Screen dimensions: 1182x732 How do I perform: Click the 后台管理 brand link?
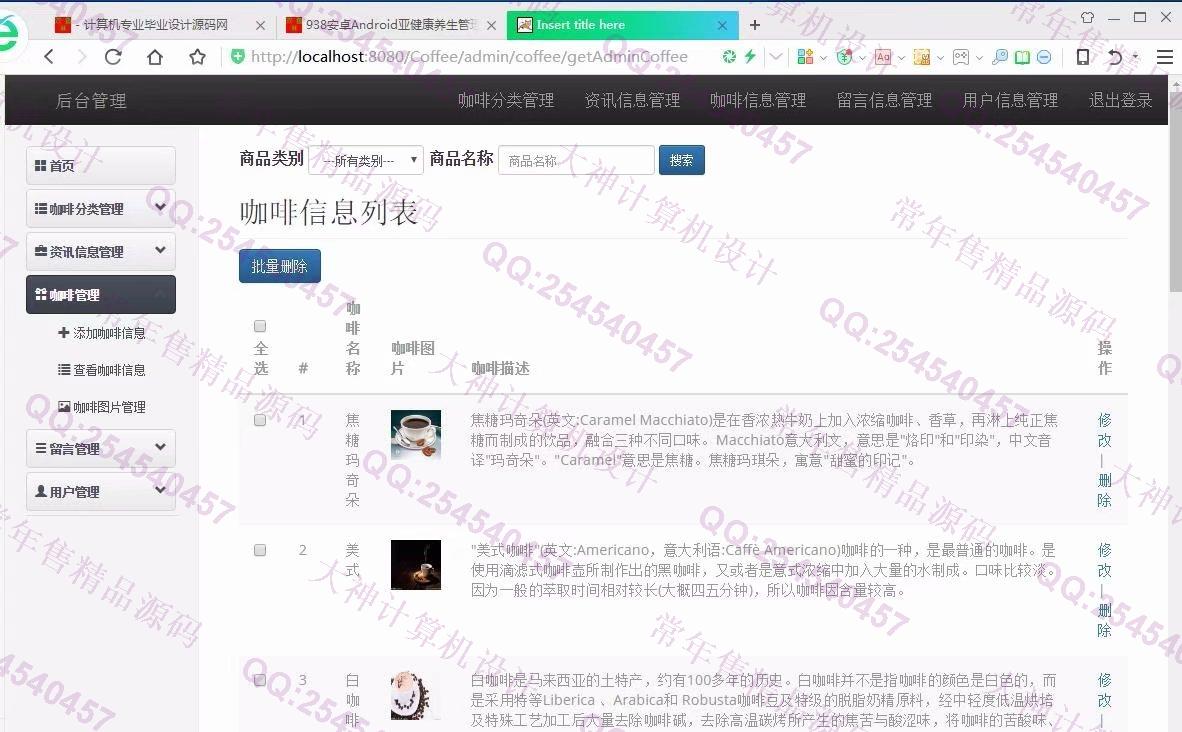(x=91, y=100)
